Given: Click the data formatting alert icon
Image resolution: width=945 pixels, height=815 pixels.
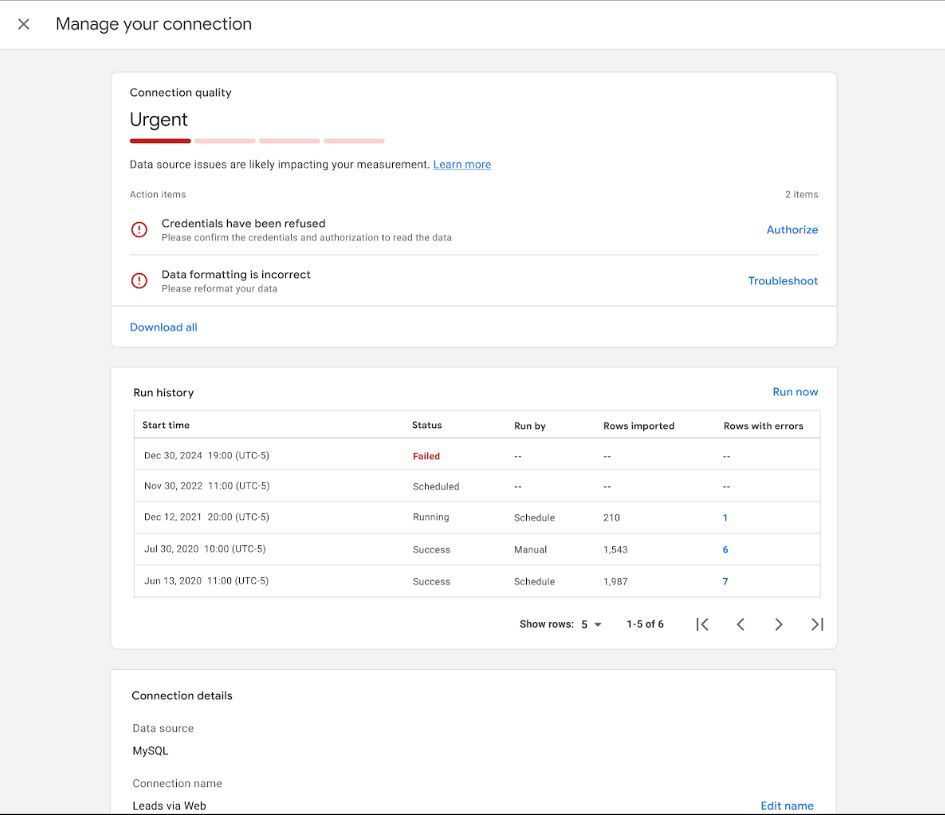Looking at the screenshot, I should click(139, 280).
